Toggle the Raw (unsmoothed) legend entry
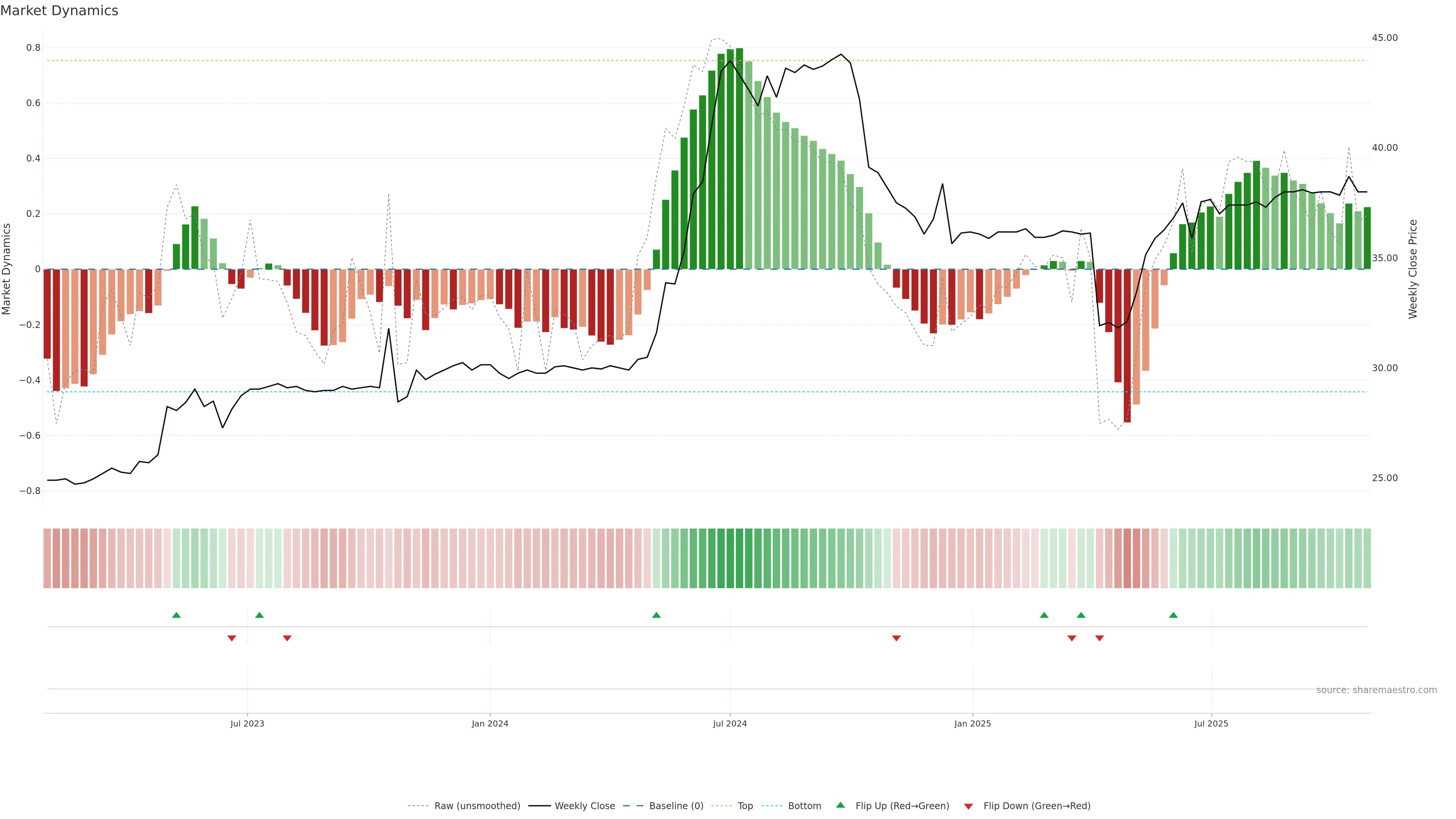 point(477,806)
